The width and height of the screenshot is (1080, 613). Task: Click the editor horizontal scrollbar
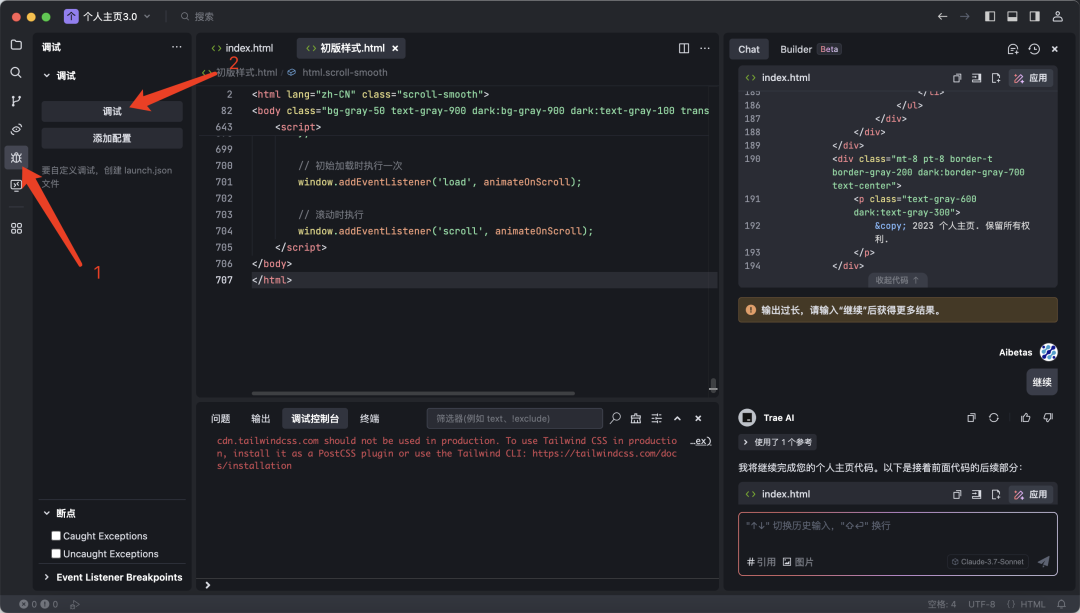(413, 393)
